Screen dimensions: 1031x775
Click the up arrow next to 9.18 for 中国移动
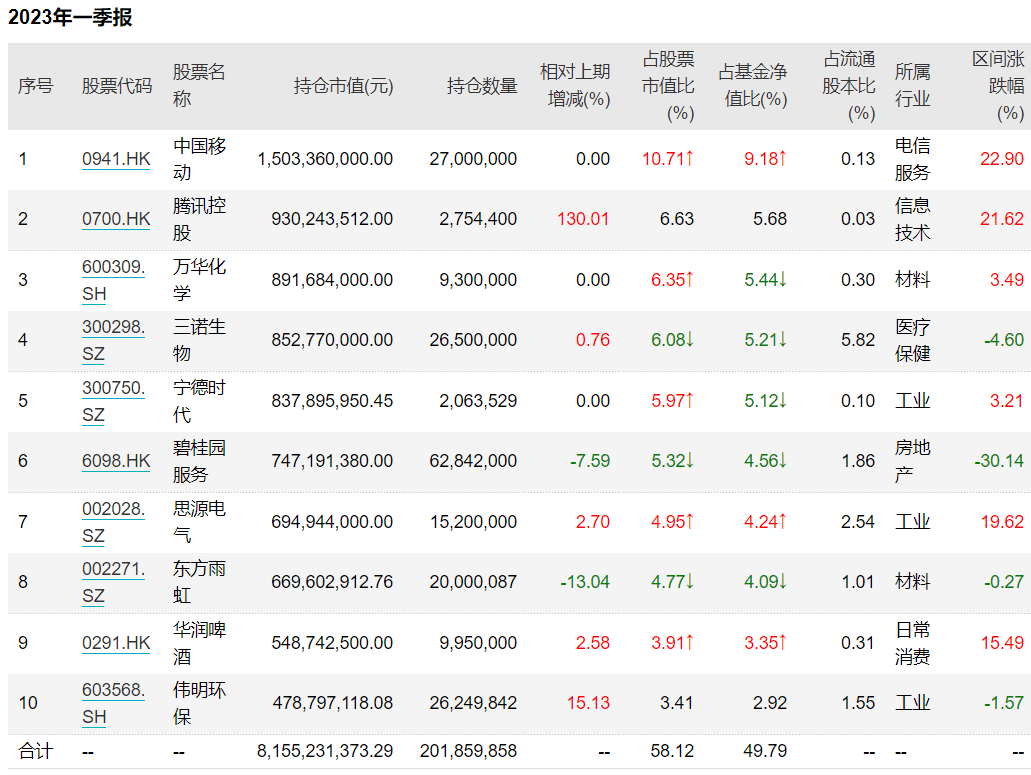pos(783,158)
